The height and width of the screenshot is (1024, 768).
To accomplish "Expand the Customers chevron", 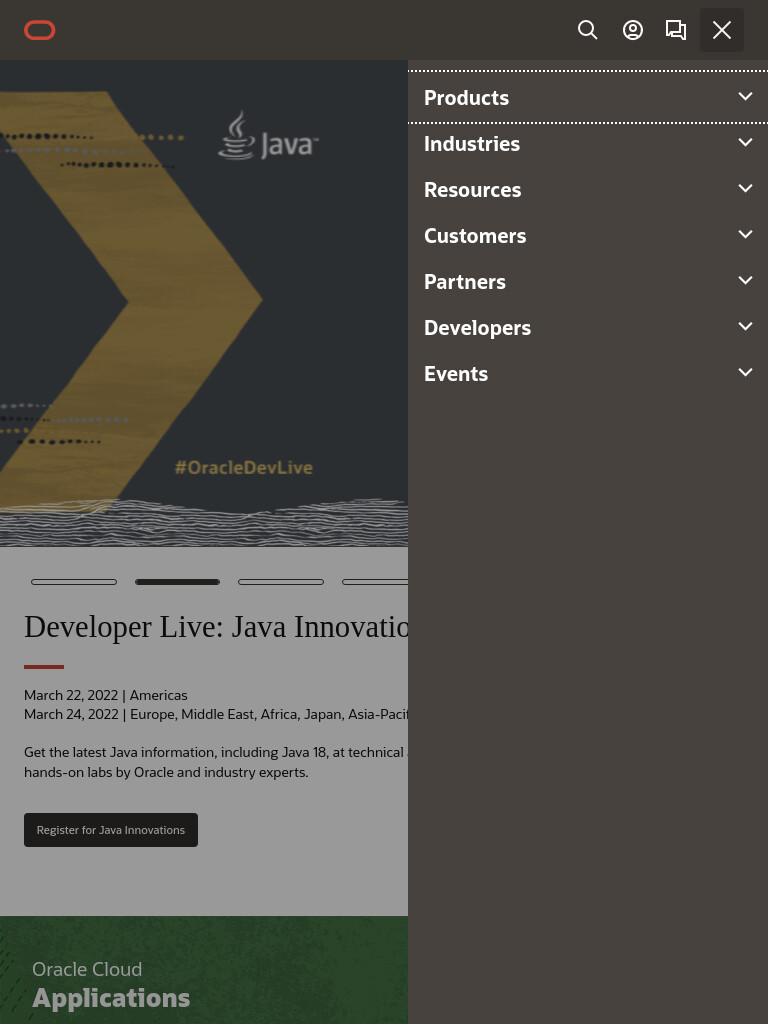I will 745,234.
